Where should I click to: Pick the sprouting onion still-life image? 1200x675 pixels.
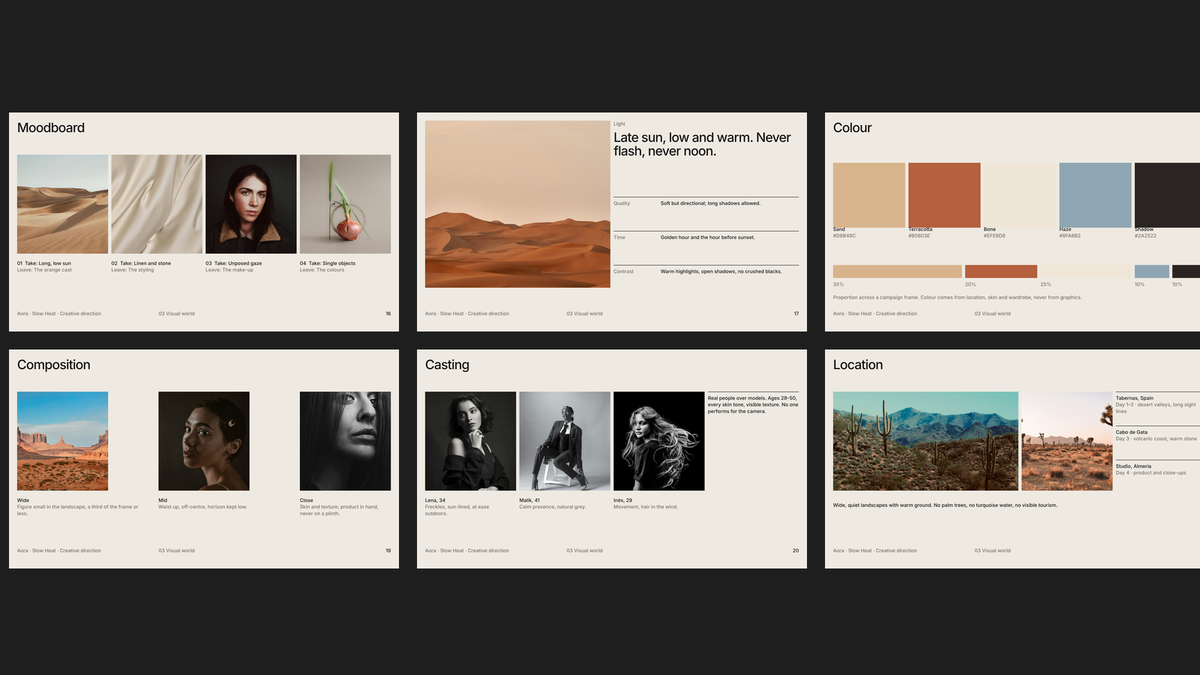345,204
